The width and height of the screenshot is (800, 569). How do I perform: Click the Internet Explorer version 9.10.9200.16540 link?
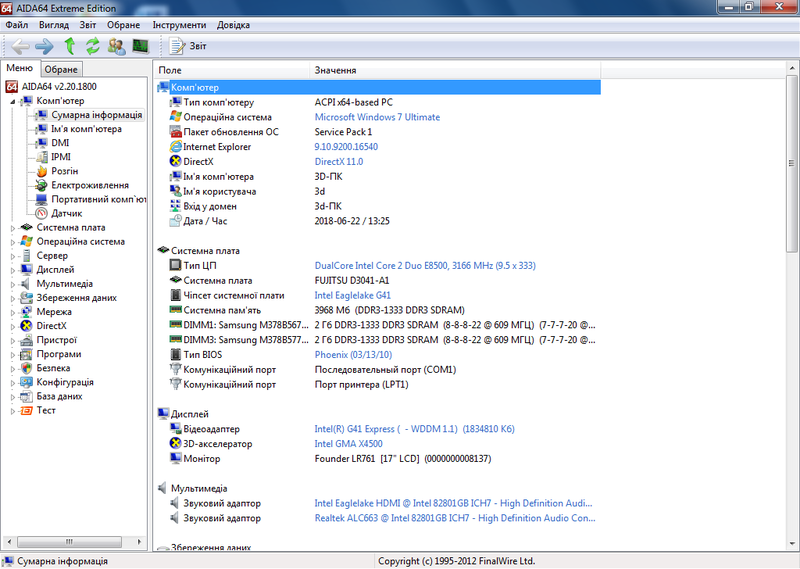(346, 147)
